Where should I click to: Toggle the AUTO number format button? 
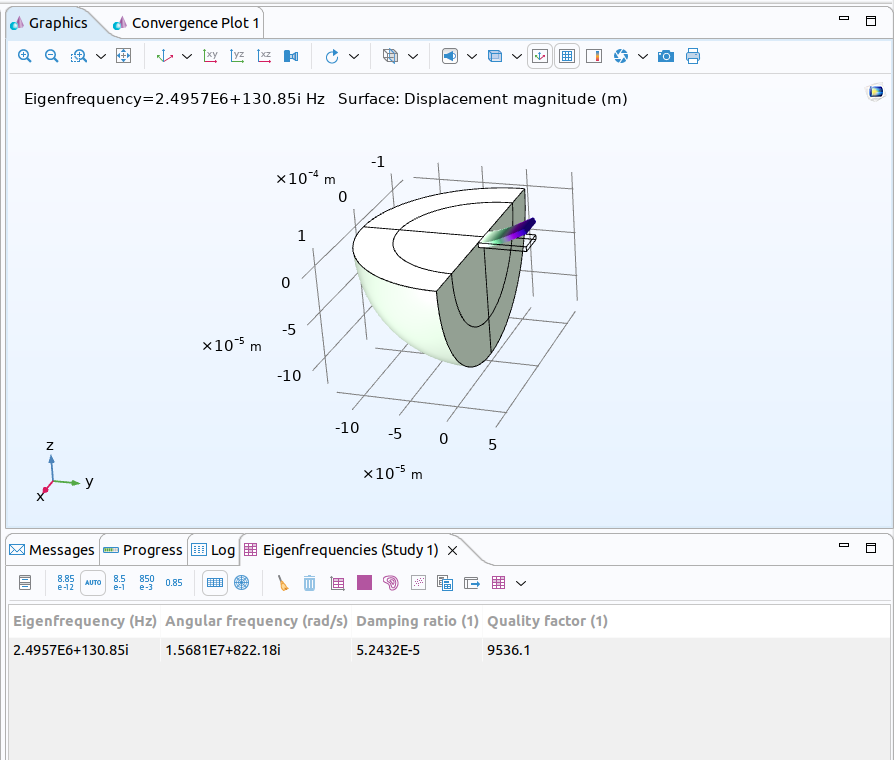tap(93, 582)
